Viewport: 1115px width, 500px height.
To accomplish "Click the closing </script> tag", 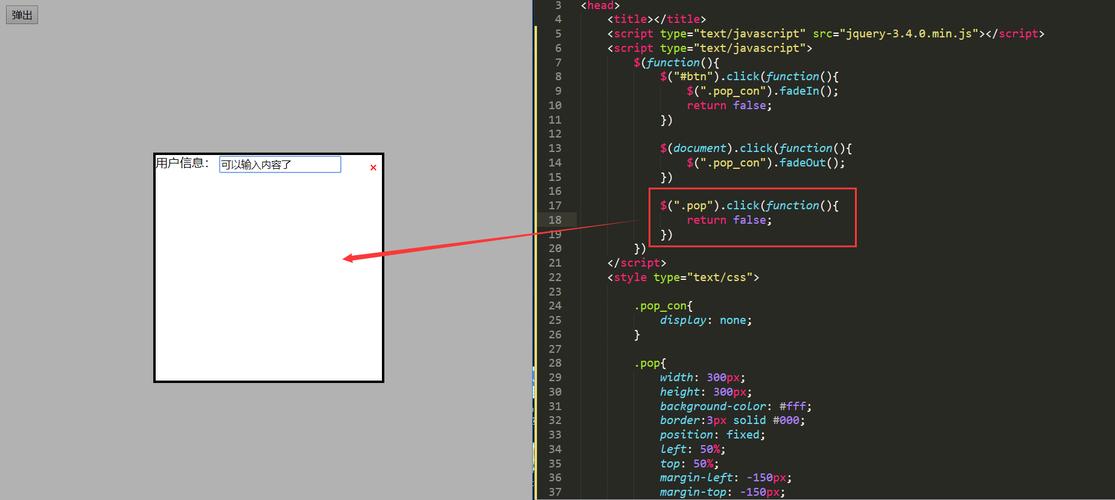I will click(x=637, y=262).
